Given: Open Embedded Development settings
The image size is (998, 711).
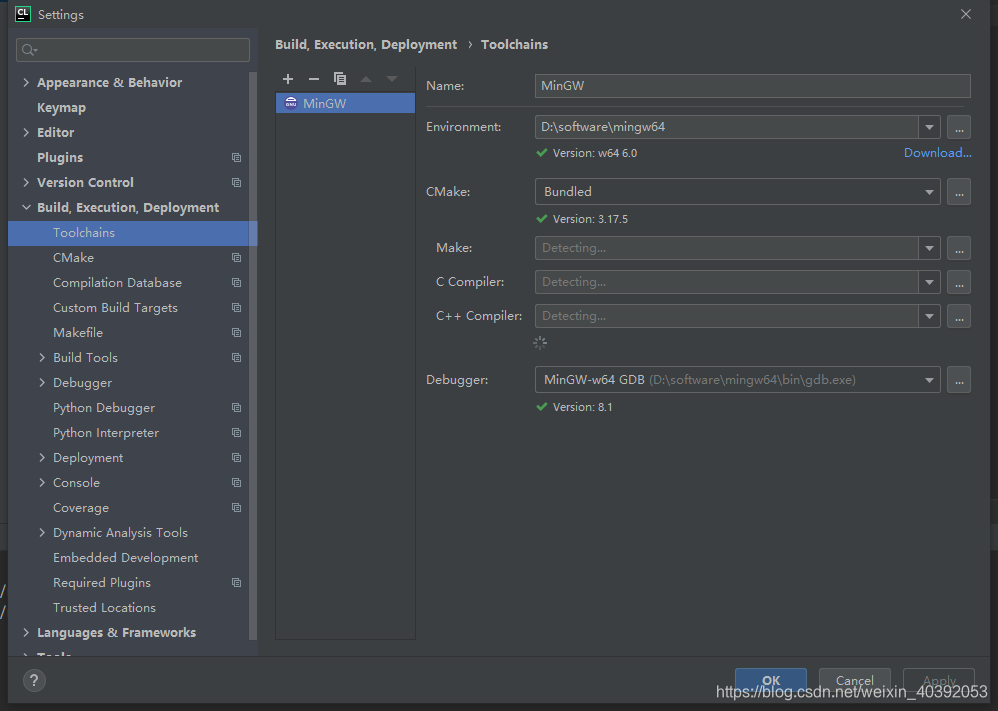Looking at the screenshot, I should click(x=125, y=558).
